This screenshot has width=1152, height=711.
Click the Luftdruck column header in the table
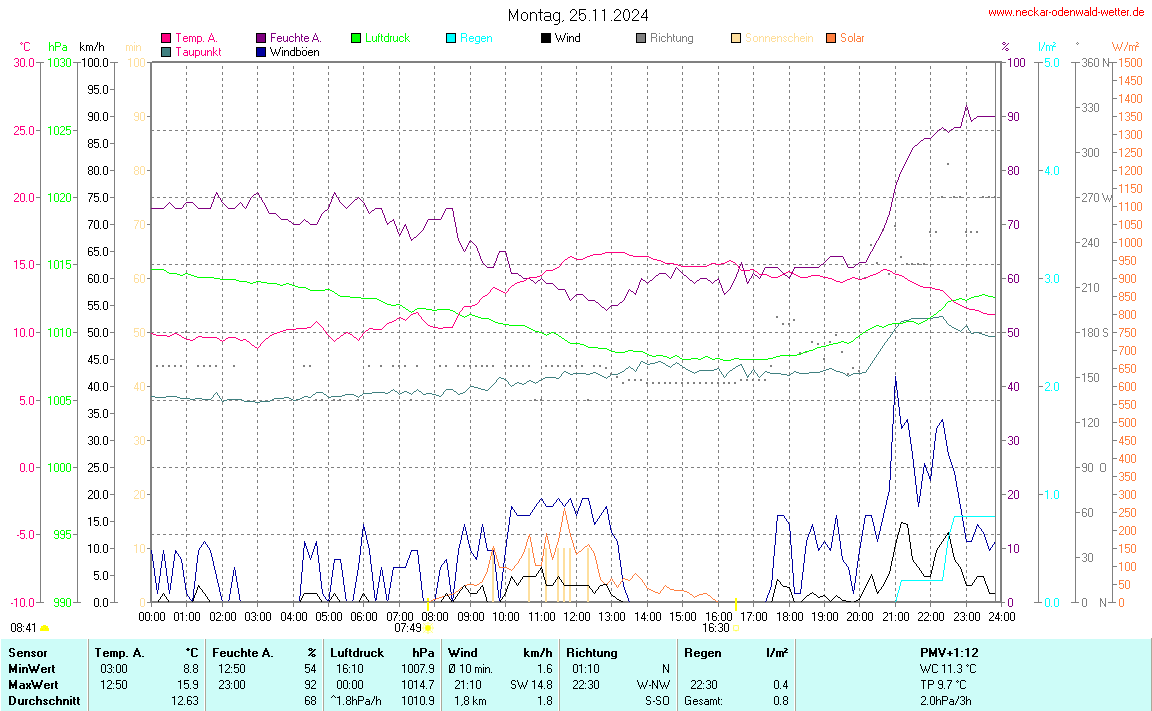(355, 653)
